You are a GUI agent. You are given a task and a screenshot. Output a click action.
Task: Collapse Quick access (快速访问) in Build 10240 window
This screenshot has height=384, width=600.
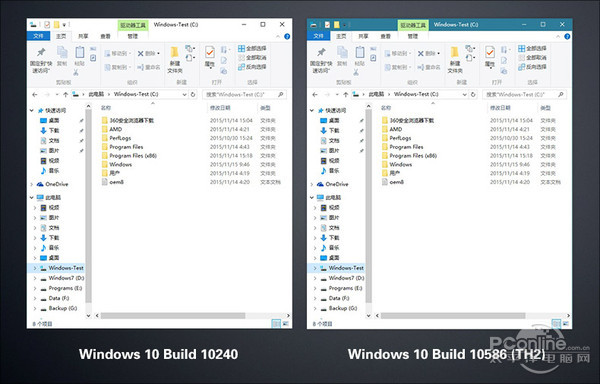(x=32, y=111)
